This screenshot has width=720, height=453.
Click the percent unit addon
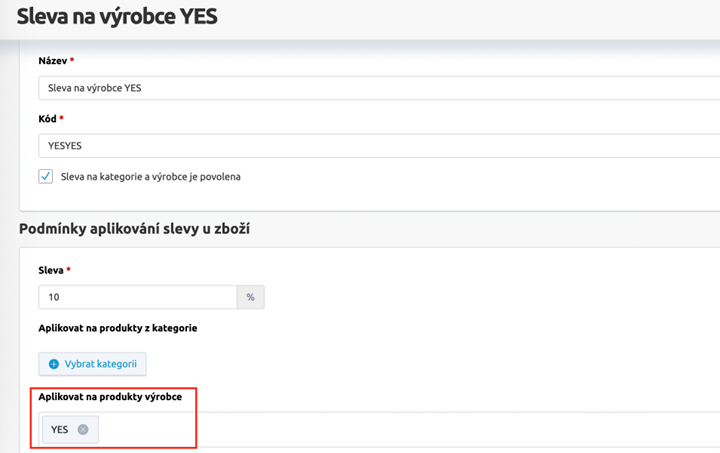coord(250,297)
